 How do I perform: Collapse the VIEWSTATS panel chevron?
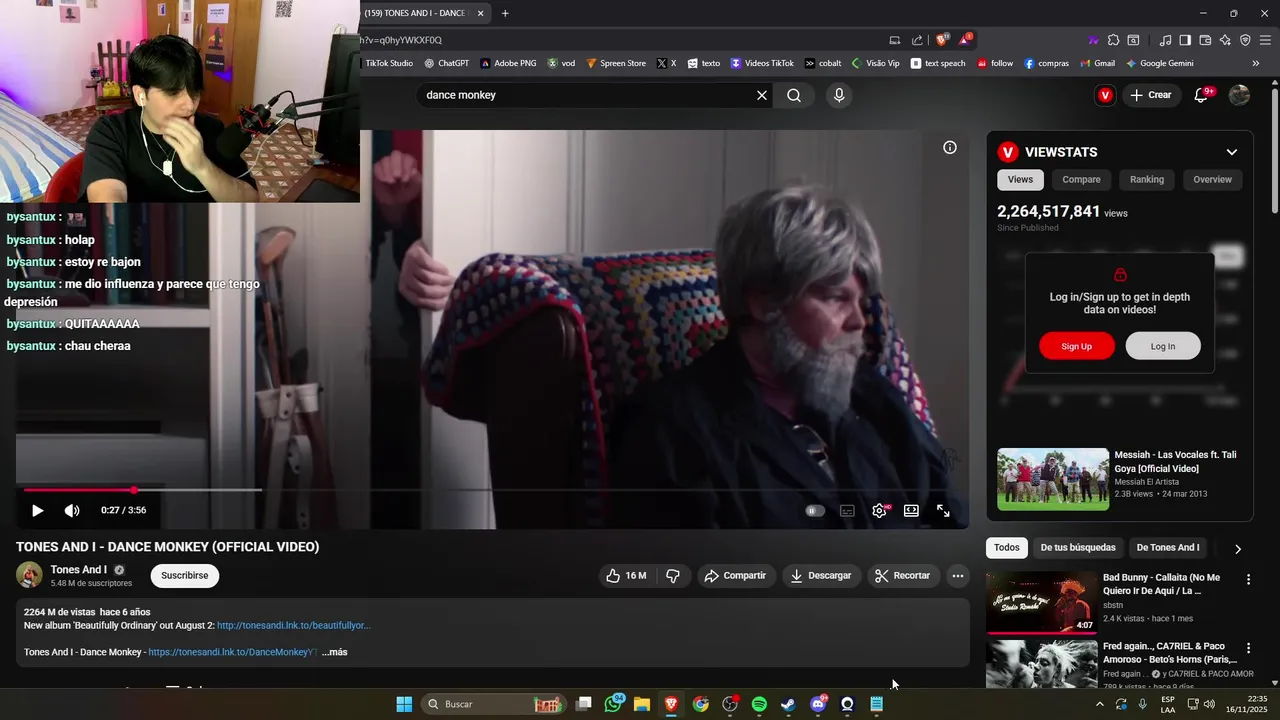(1232, 152)
